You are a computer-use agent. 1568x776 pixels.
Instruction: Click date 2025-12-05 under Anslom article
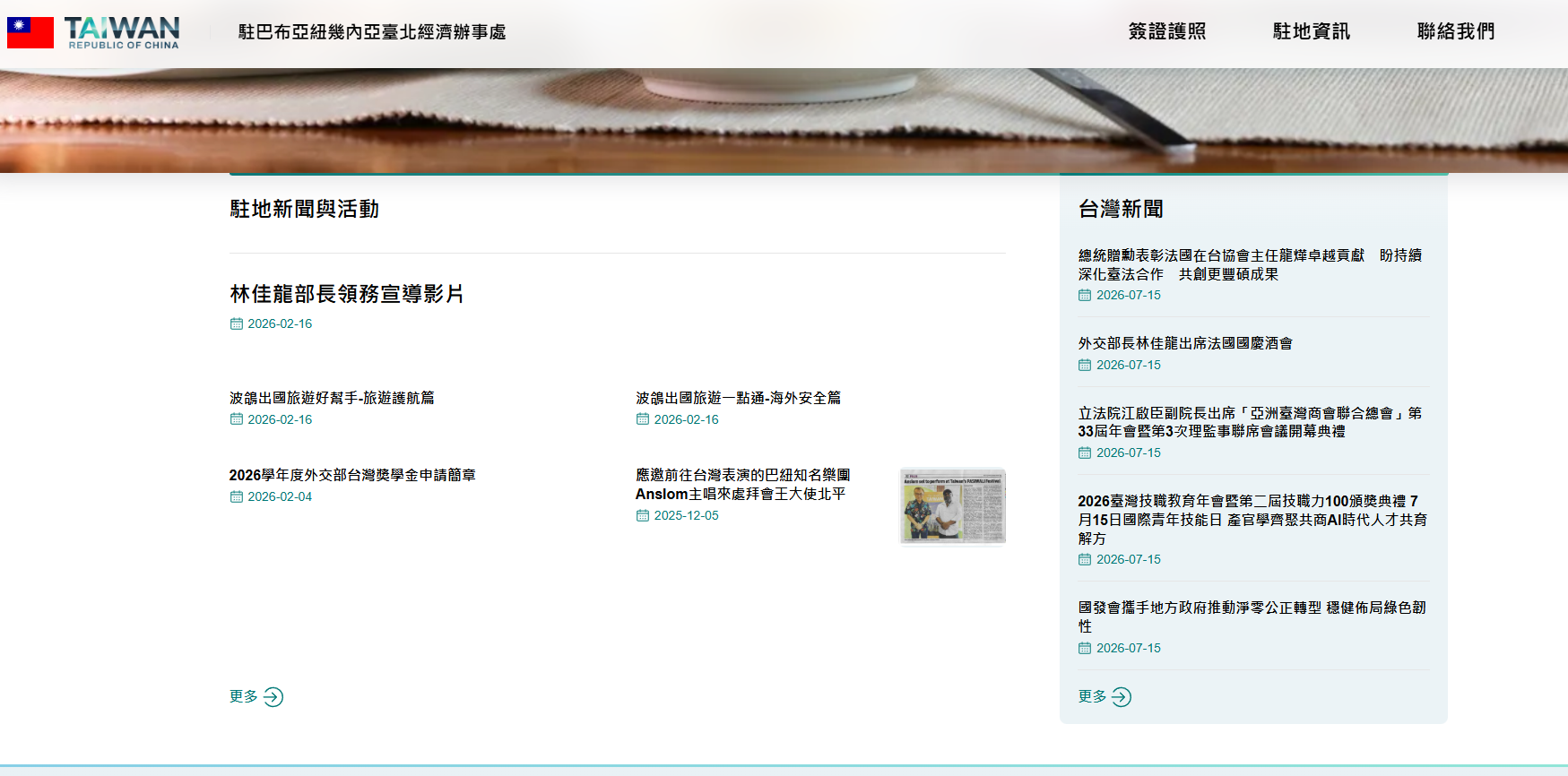pos(687,515)
